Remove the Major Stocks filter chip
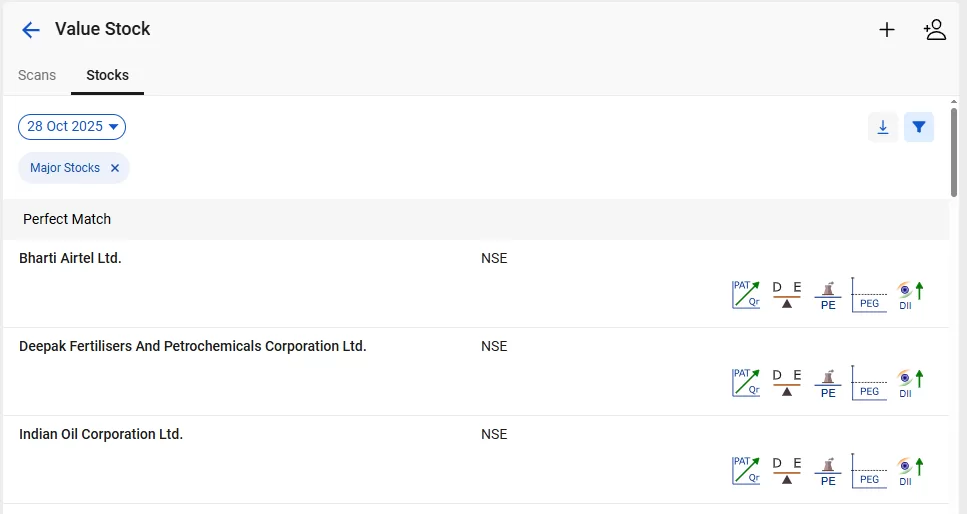 point(115,168)
